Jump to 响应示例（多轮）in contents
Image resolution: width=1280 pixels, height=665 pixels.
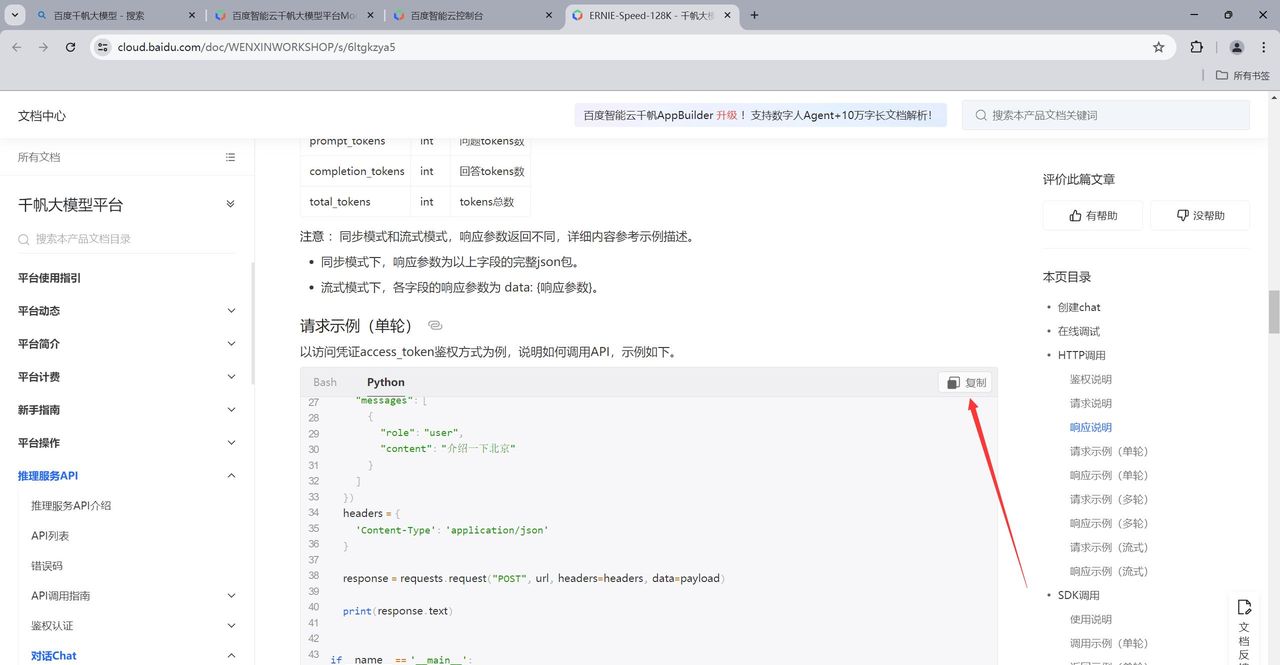click(1109, 523)
